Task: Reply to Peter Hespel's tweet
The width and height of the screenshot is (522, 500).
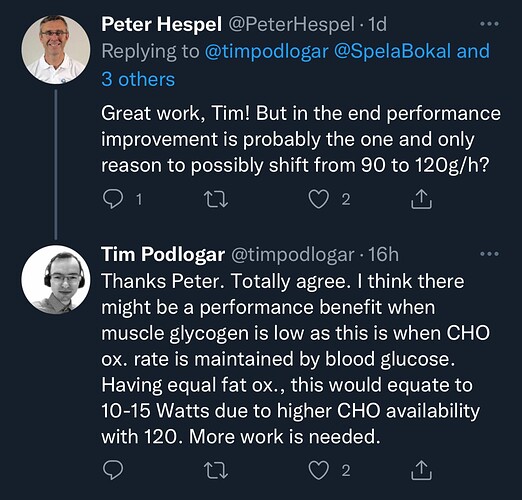Action: 113,199
